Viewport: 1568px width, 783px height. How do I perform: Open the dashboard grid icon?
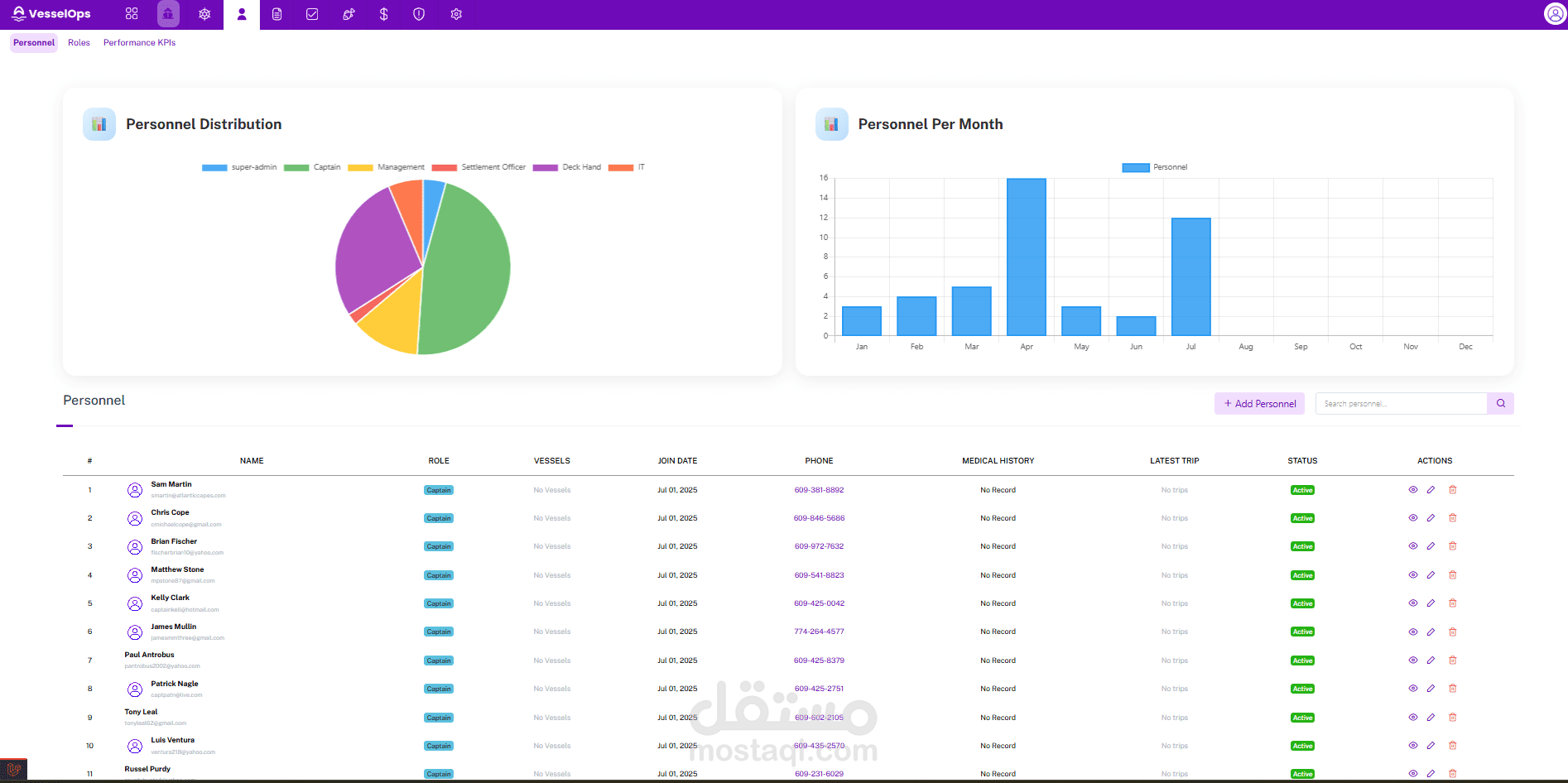tap(132, 14)
